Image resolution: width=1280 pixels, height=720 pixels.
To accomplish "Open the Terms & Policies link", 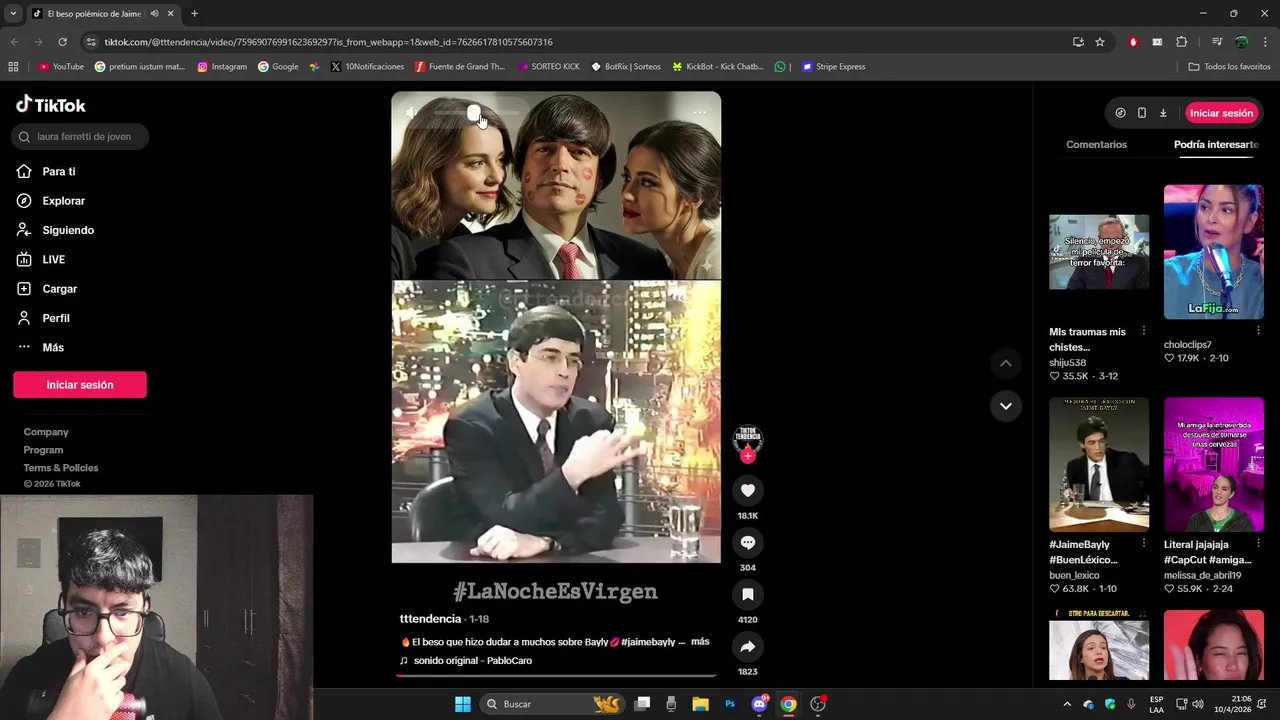I will tap(61, 468).
